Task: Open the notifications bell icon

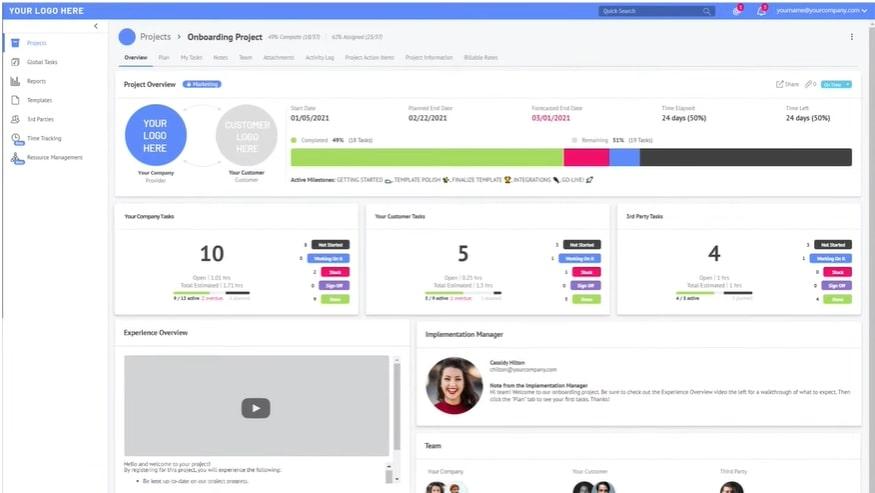Action: pos(762,10)
